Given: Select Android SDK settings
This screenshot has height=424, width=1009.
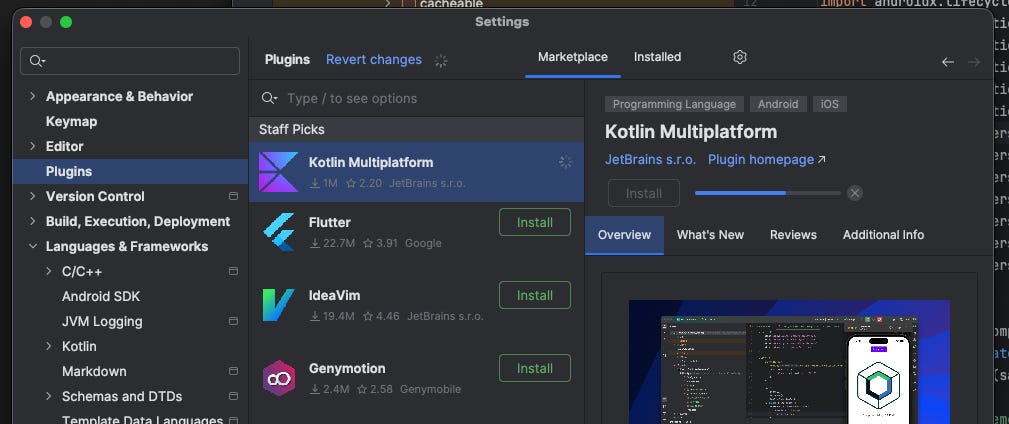Looking at the screenshot, I should 101,297.
